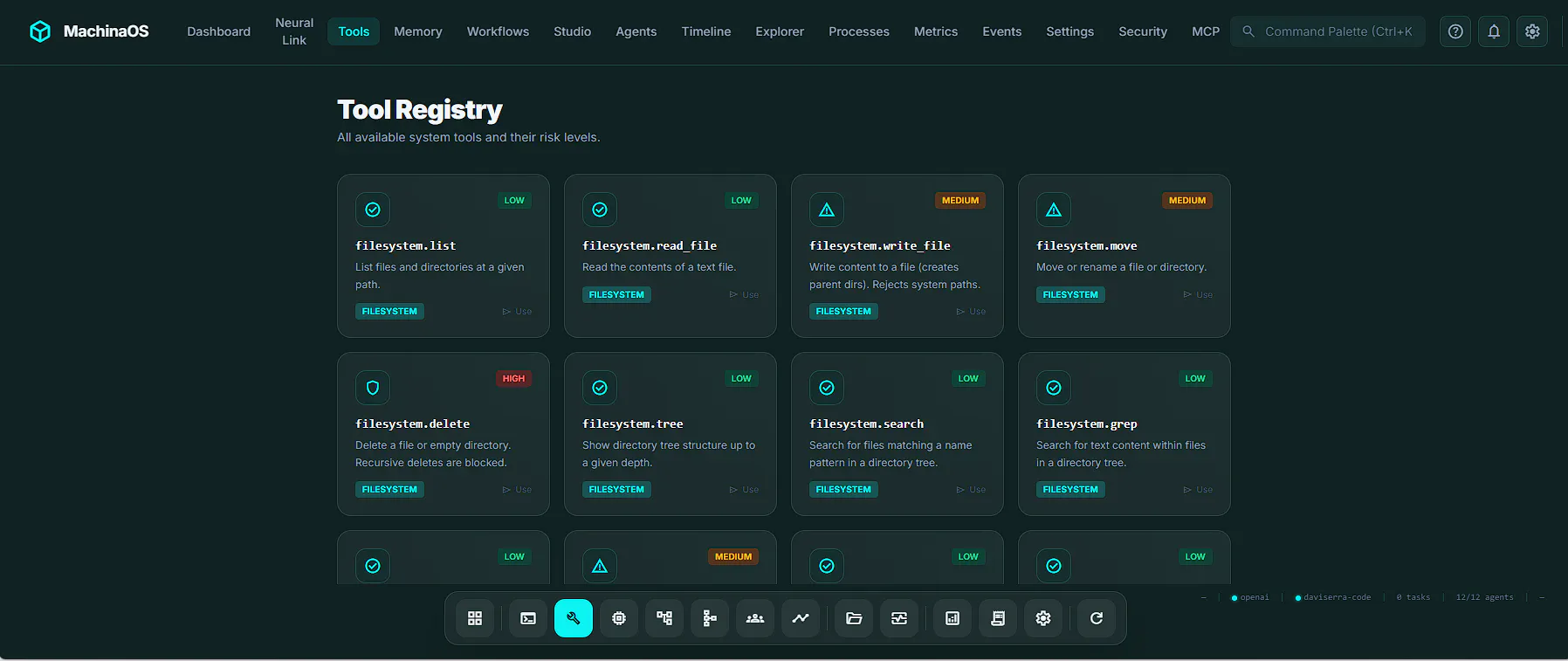Click Use on the filesystem.search card

click(971, 490)
